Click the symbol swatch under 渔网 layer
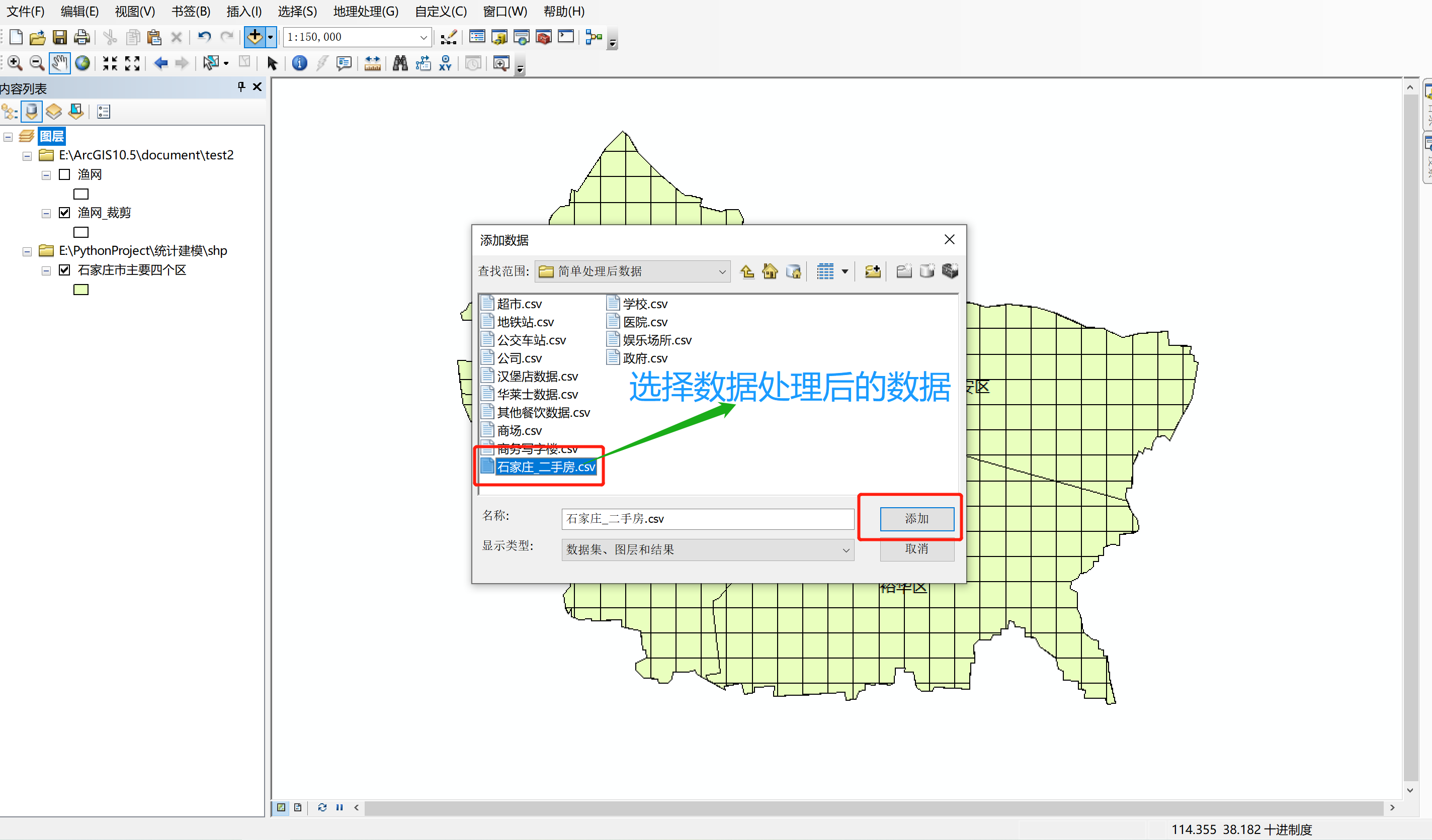The width and height of the screenshot is (1432, 840). coord(81,194)
